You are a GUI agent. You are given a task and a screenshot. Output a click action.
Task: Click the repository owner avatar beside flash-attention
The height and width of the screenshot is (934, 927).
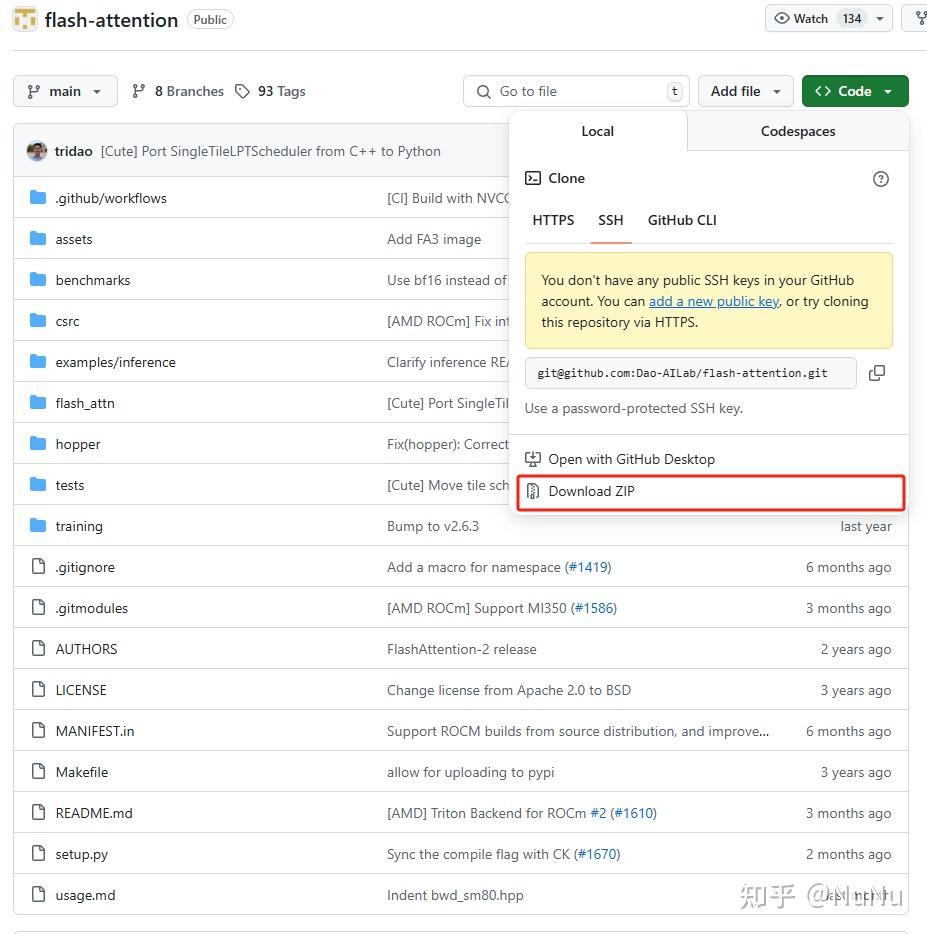tap(25, 19)
